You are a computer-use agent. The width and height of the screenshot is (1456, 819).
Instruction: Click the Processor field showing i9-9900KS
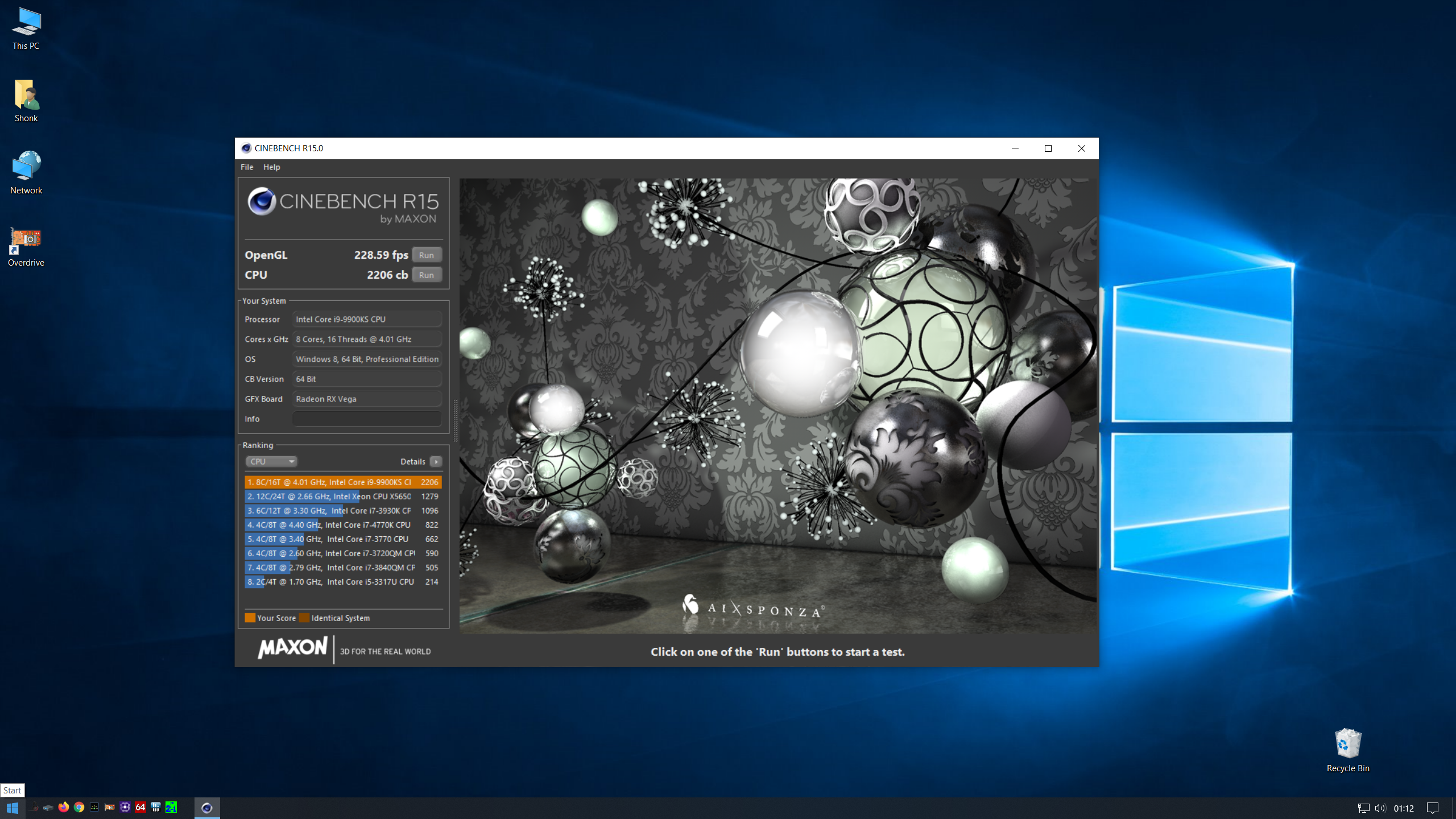pyautogui.click(x=367, y=319)
